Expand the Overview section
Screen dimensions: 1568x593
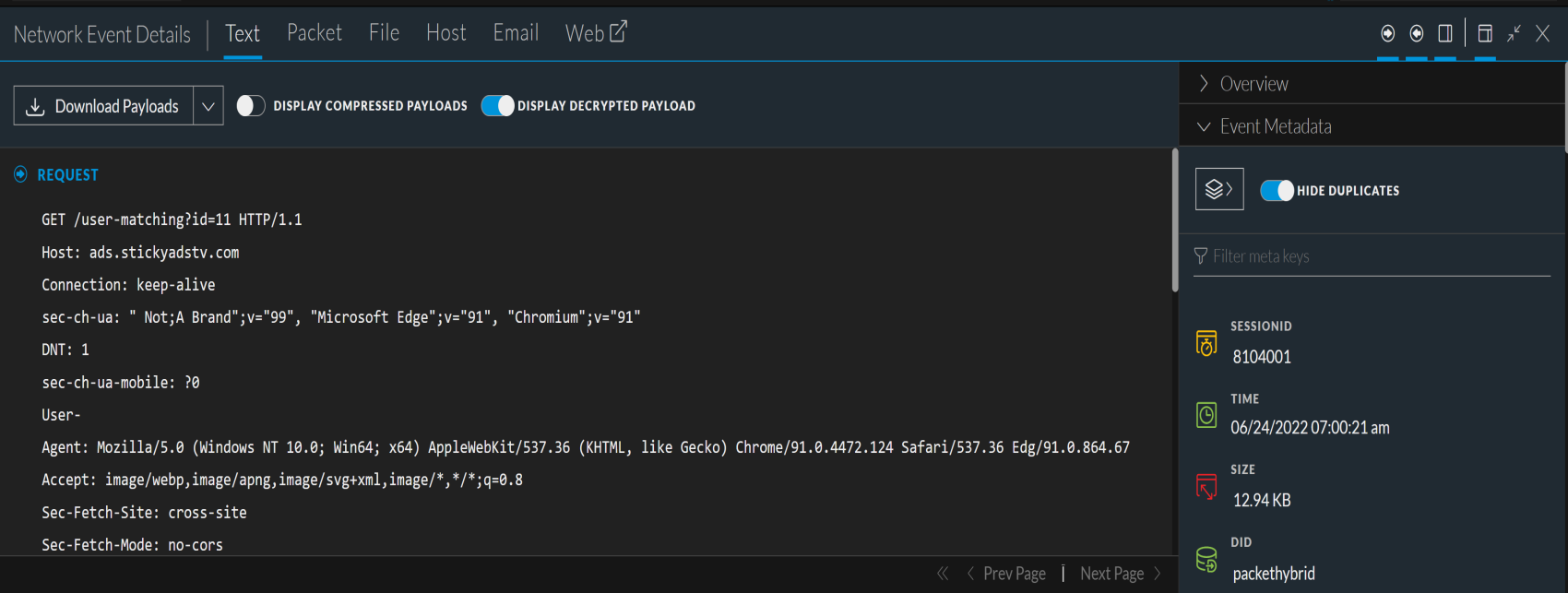click(x=1204, y=82)
